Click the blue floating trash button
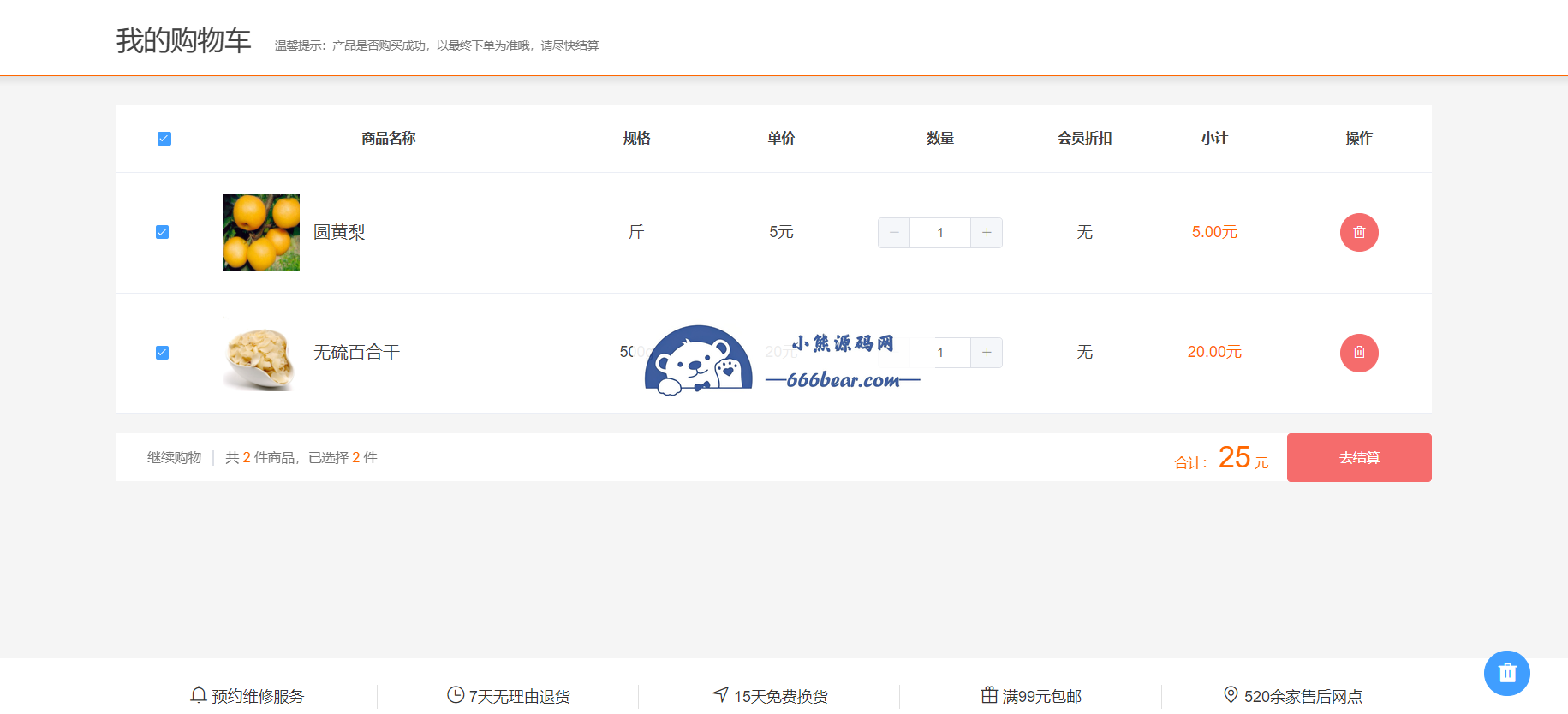The height and width of the screenshot is (714, 1568). (x=1507, y=674)
